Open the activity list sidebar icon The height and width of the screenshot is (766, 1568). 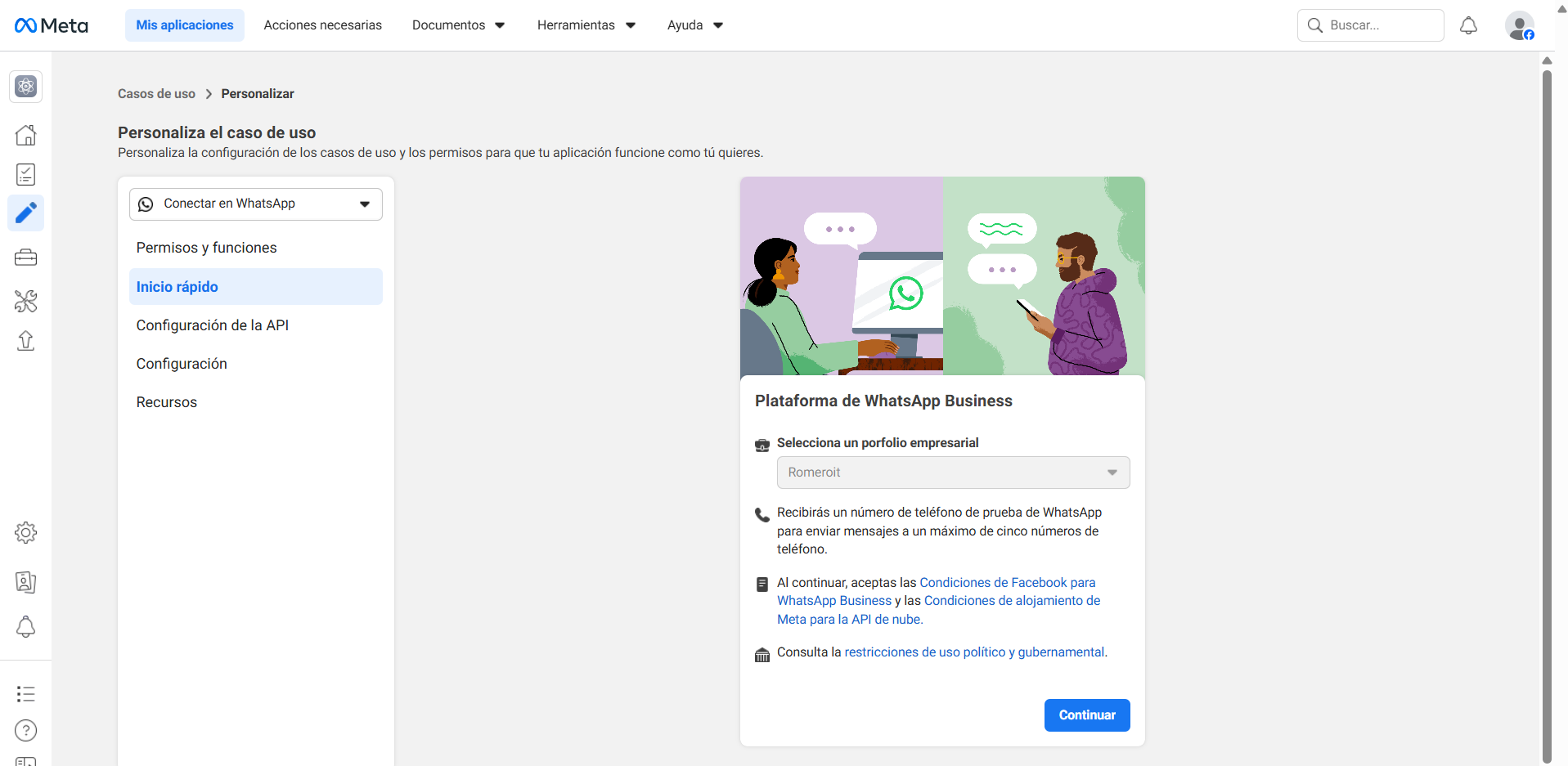click(x=26, y=694)
